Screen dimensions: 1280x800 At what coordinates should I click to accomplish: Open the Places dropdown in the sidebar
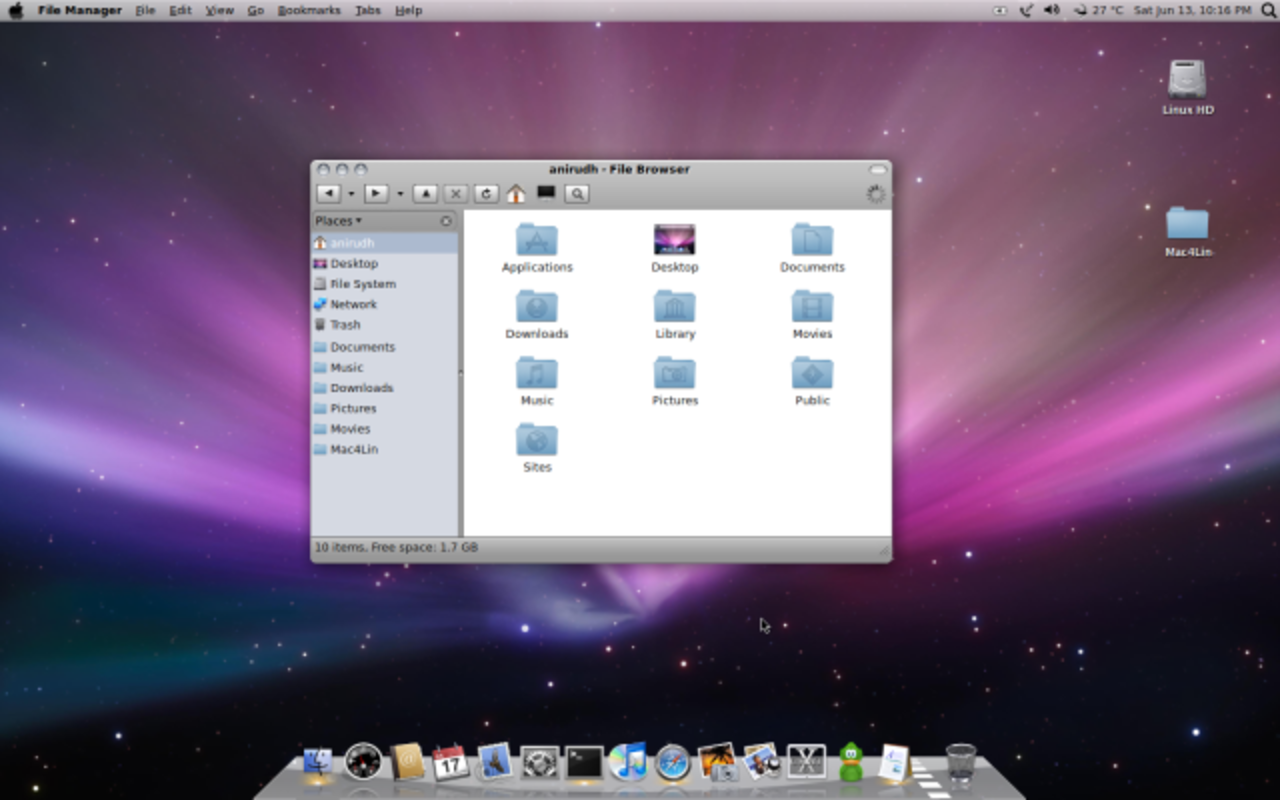pyautogui.click(x=338, y=220)
